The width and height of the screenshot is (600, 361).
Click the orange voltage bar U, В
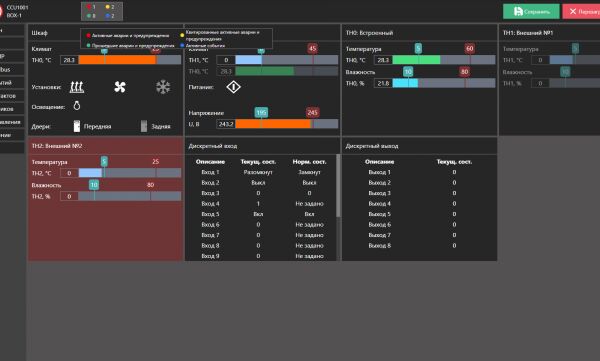tap(273, 124)
